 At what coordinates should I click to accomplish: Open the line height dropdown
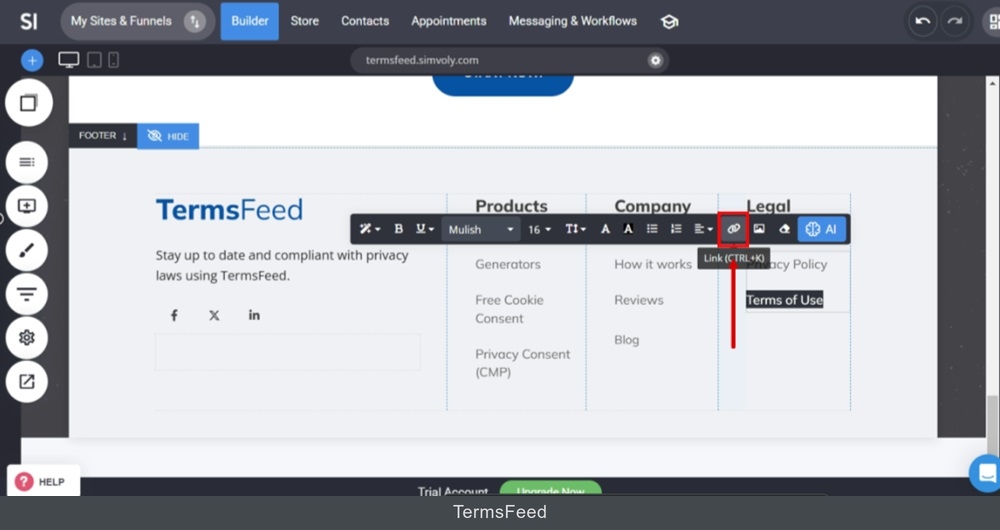[x=575, y=229]
